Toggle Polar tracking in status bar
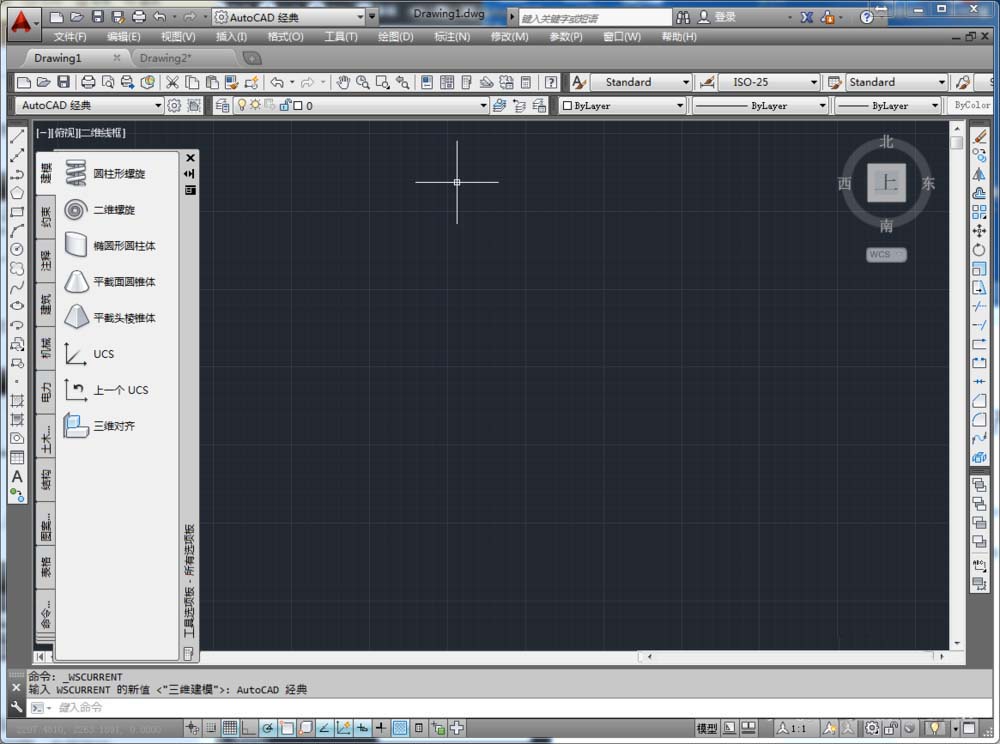Screen dimensions: 1000x744 [x=268, y=728]
